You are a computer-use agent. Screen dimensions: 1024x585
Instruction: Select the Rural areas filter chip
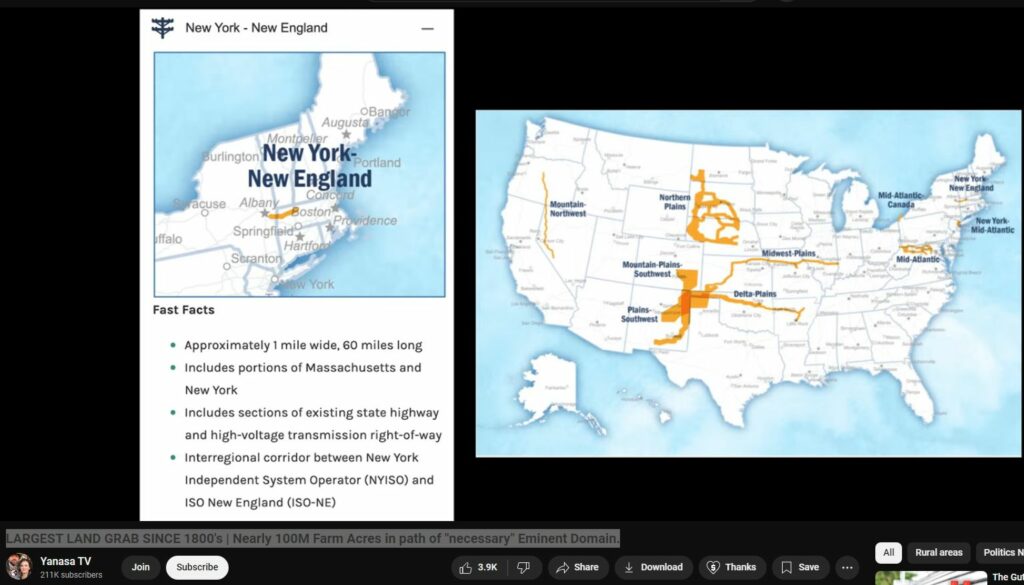[x=938, y=552]
